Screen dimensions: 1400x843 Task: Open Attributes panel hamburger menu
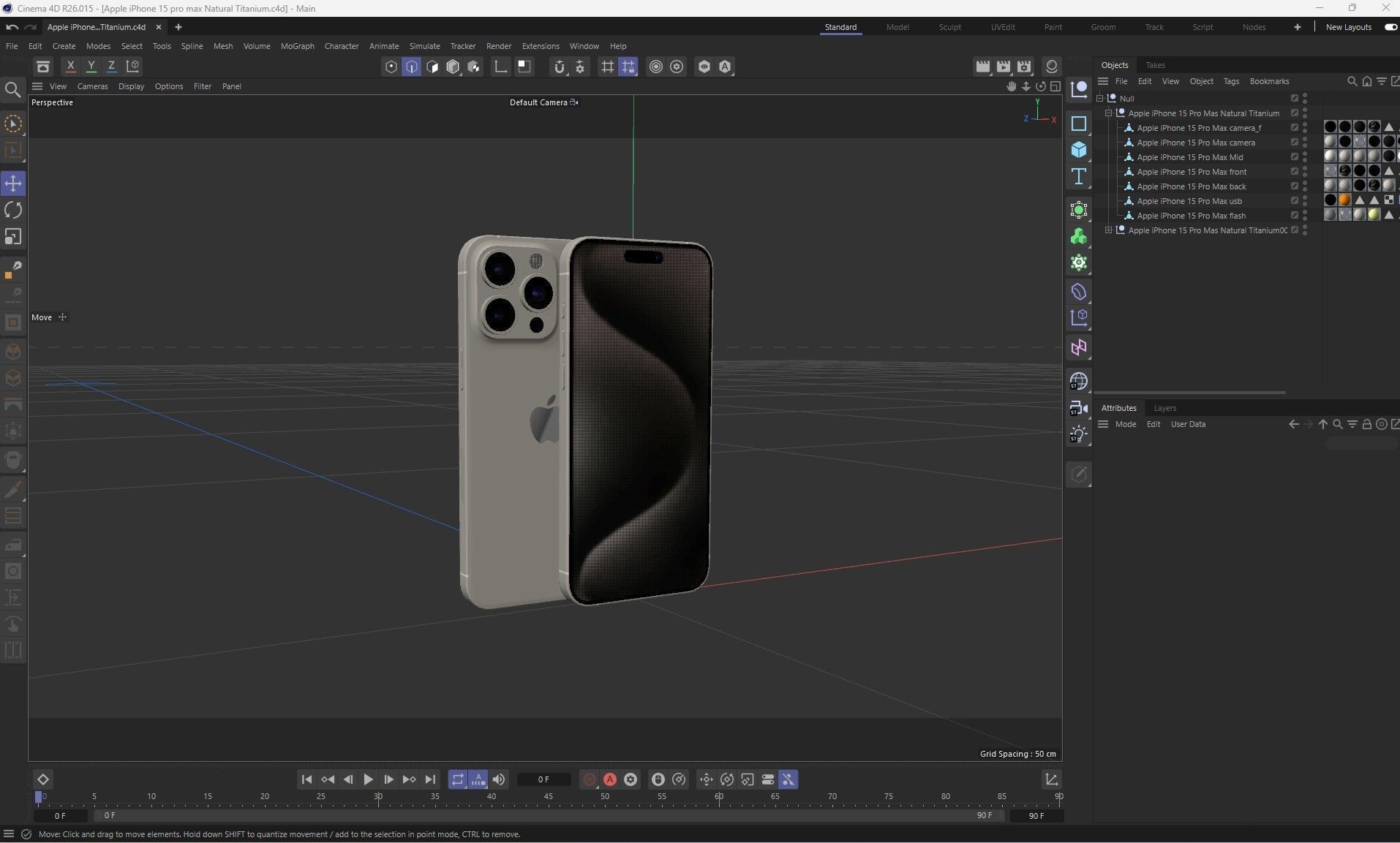point(1103,424)
